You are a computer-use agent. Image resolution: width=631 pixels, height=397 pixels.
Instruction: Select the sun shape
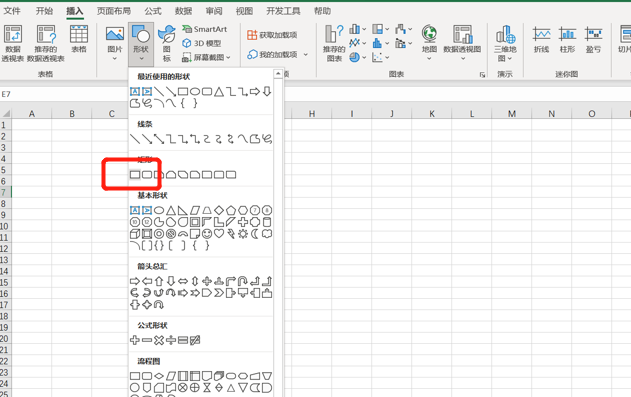click(243, 234)
